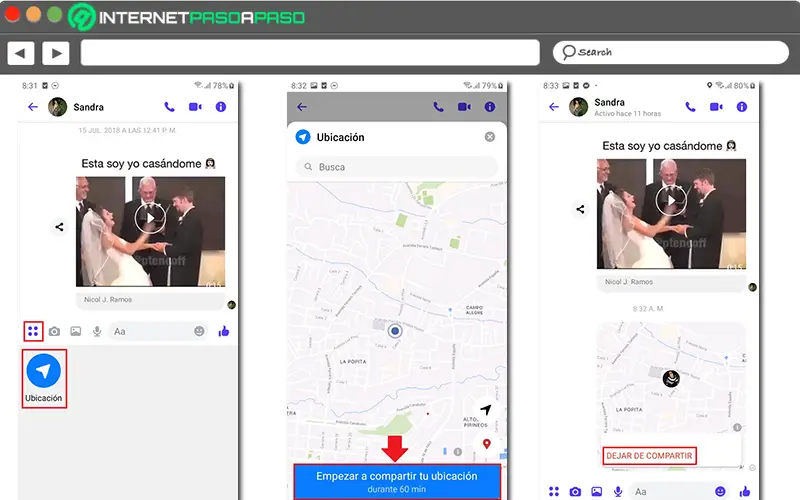The width and height of the screenshot is (800, 500).
Task: Tap the shared location map in right chat
Action: (x=671, y=378)
